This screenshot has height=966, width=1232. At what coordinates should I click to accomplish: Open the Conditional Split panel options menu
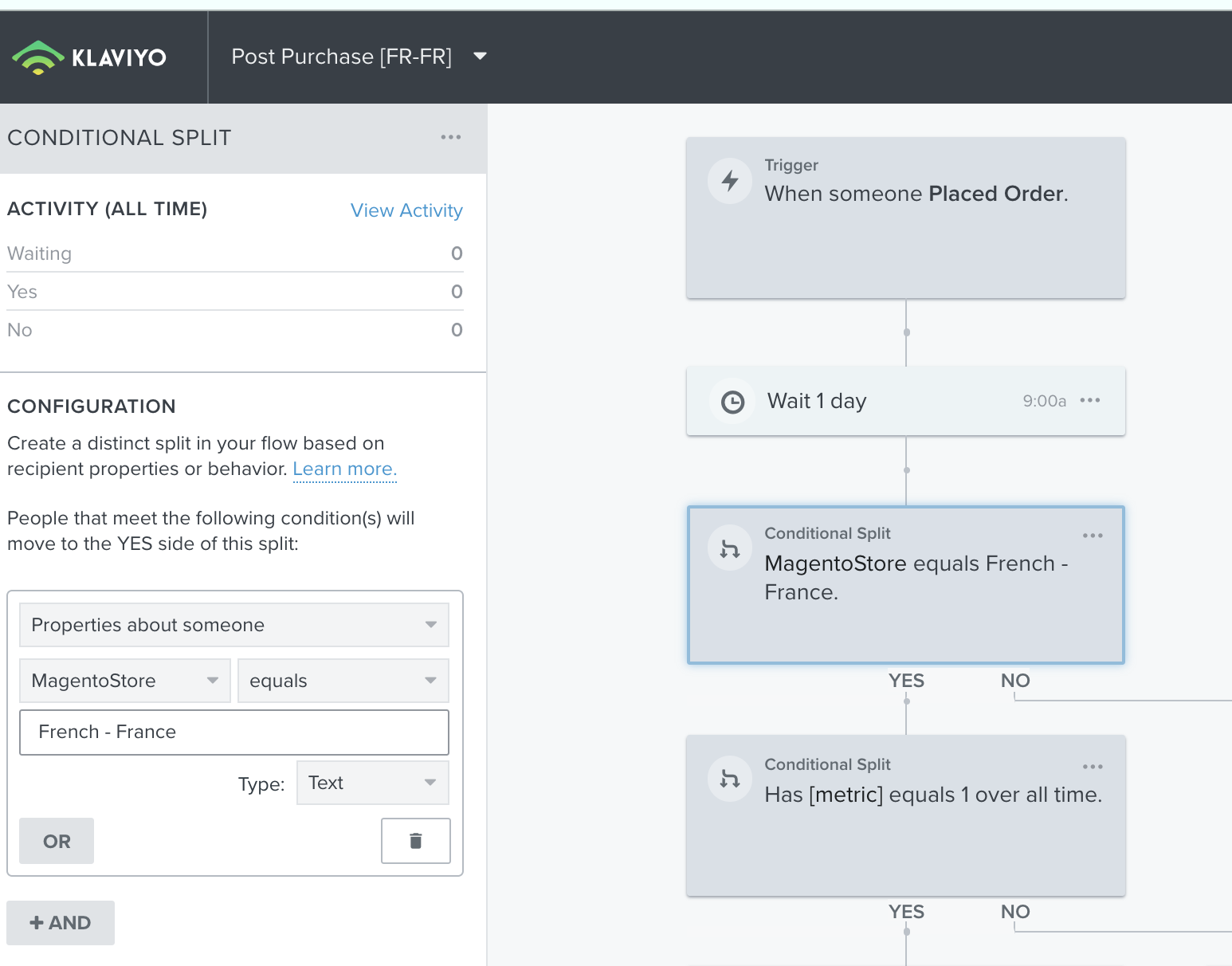point(451,137)
